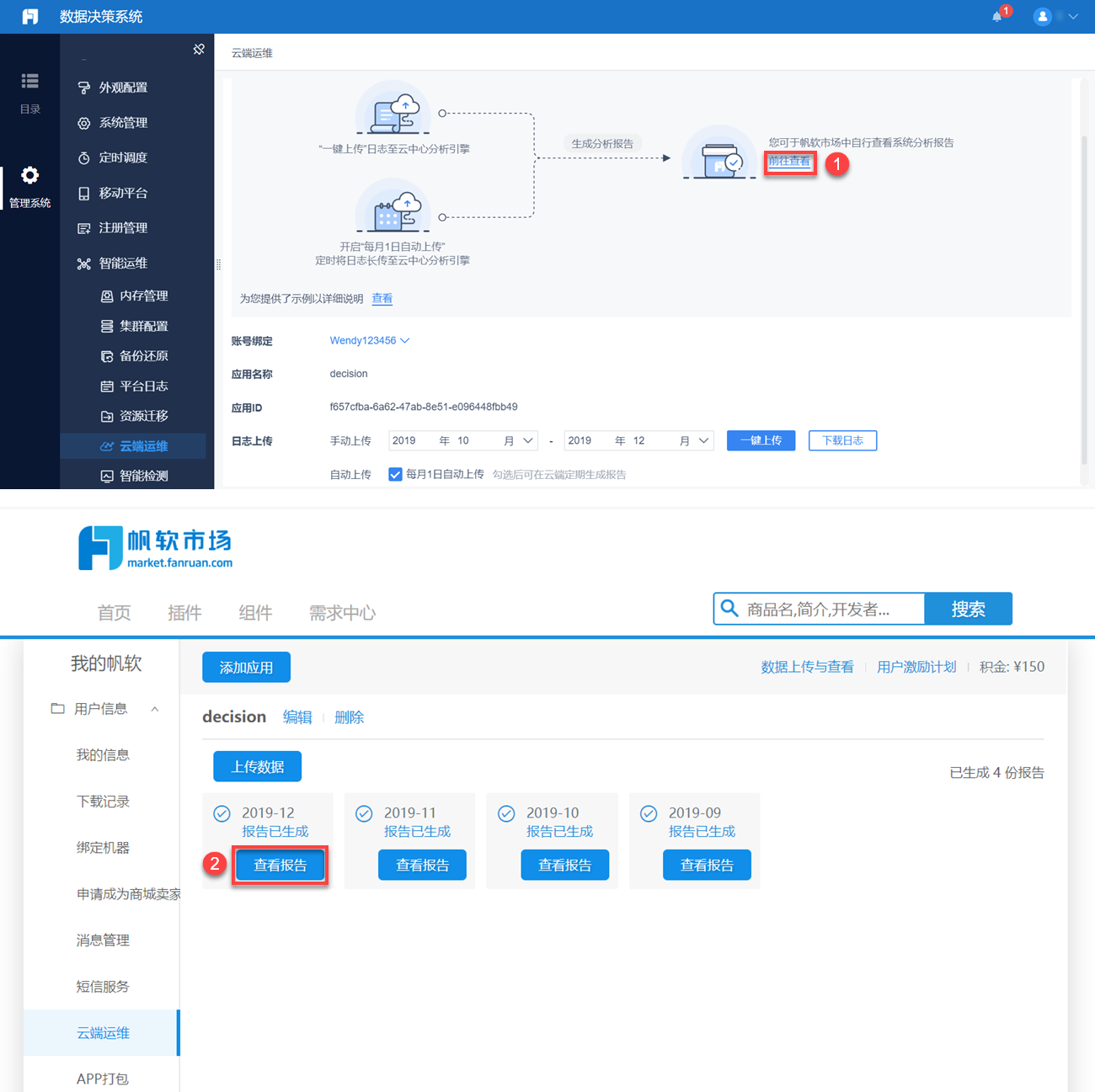Image resolution: width=1095 pixels, height=1092 pixels.
Task: View the 2019-09 report
Action: point(707,865)
